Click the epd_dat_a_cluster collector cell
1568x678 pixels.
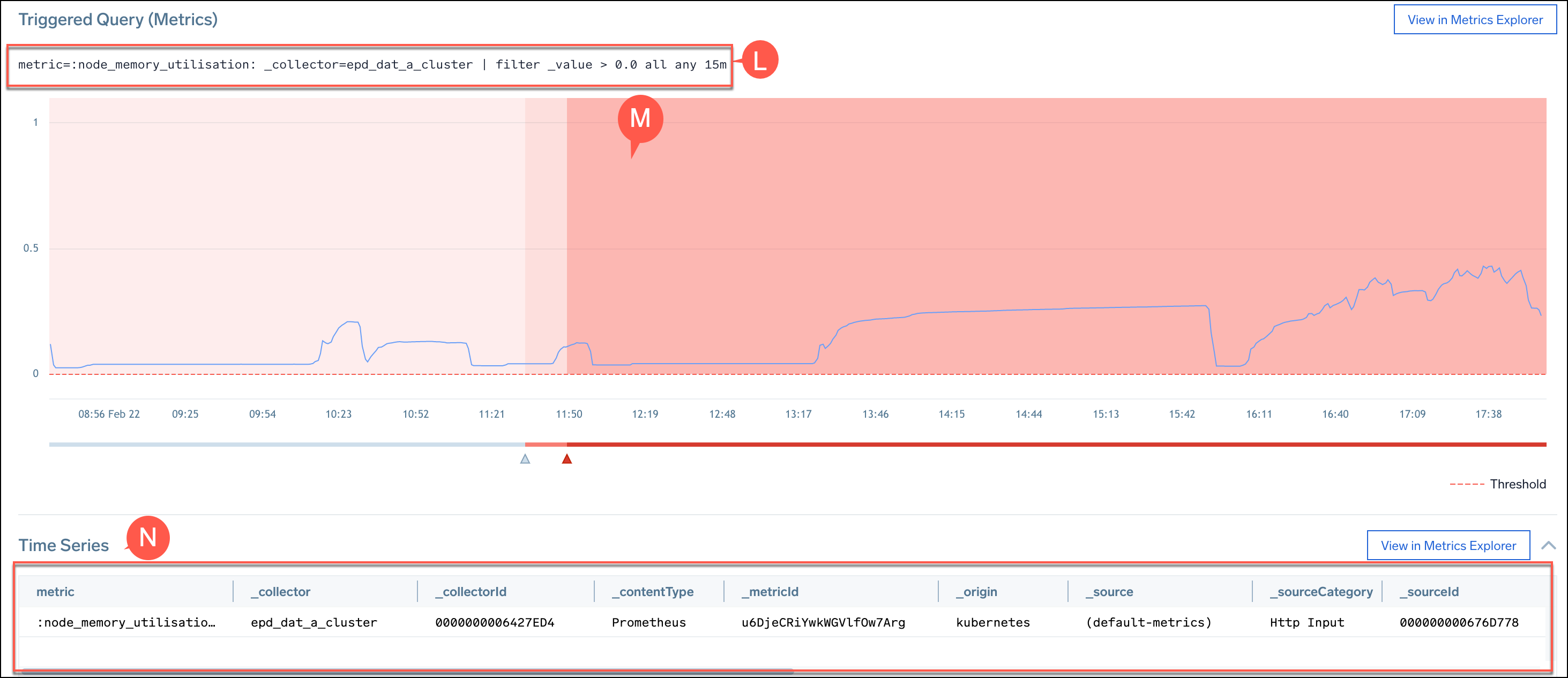[314, 622]
